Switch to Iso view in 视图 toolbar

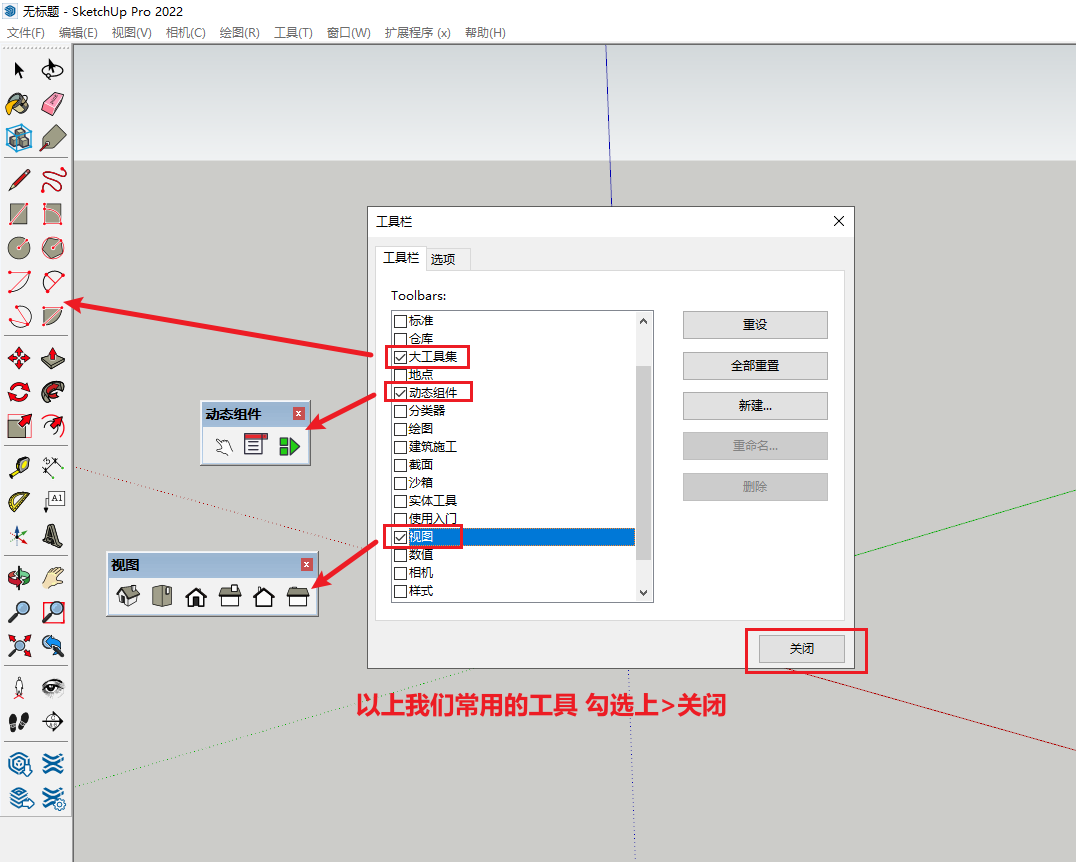(128, 597)
